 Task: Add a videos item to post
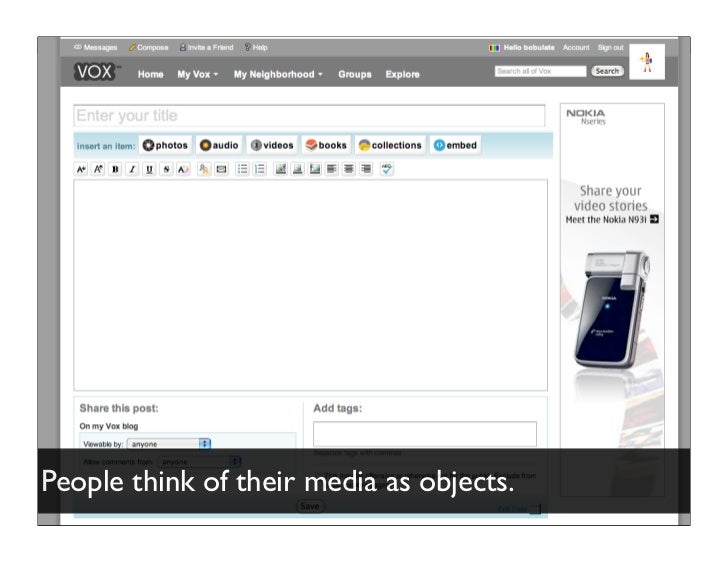[x=272, y=145]
